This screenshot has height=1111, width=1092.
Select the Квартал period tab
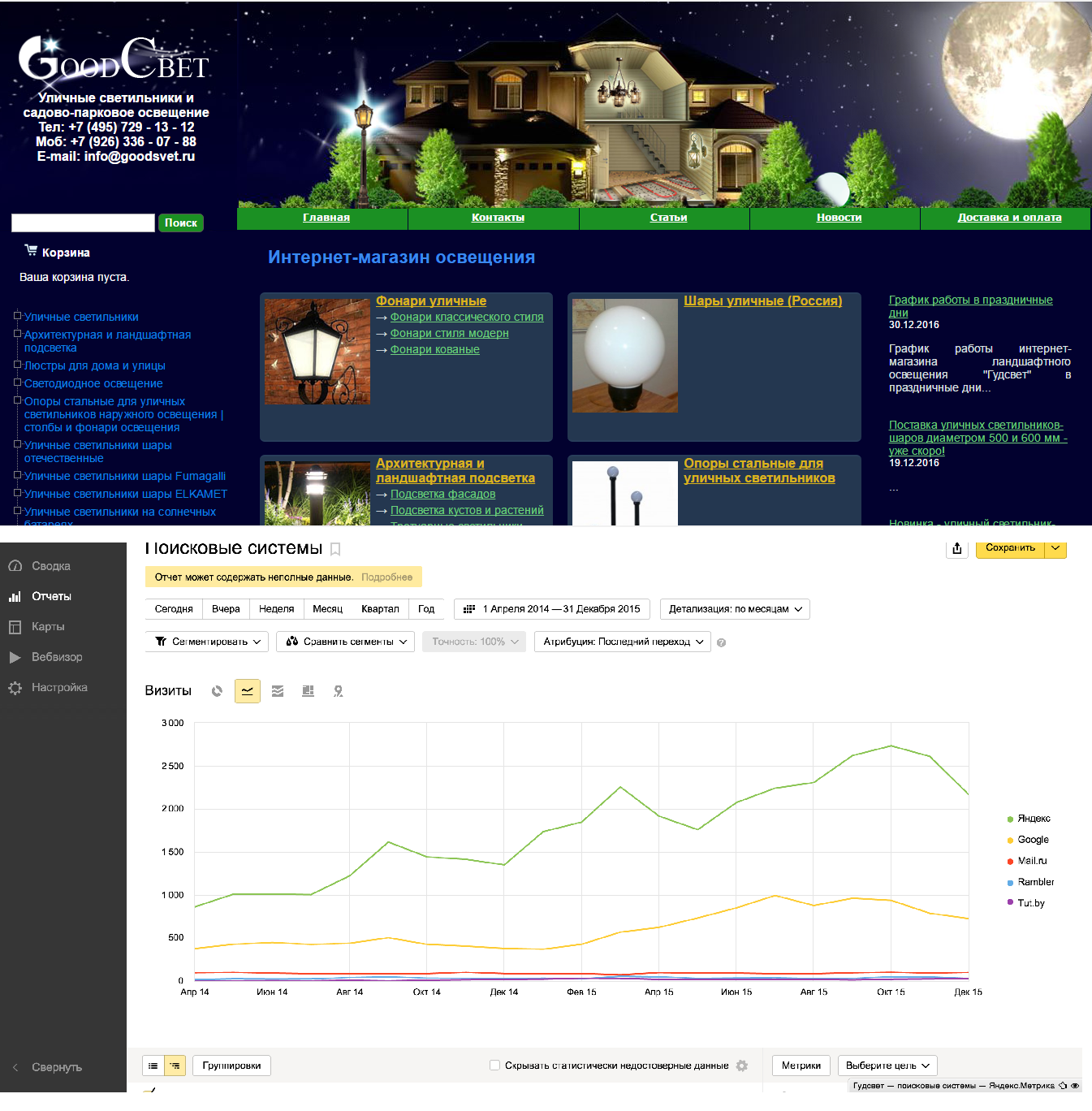click(380, 609)
